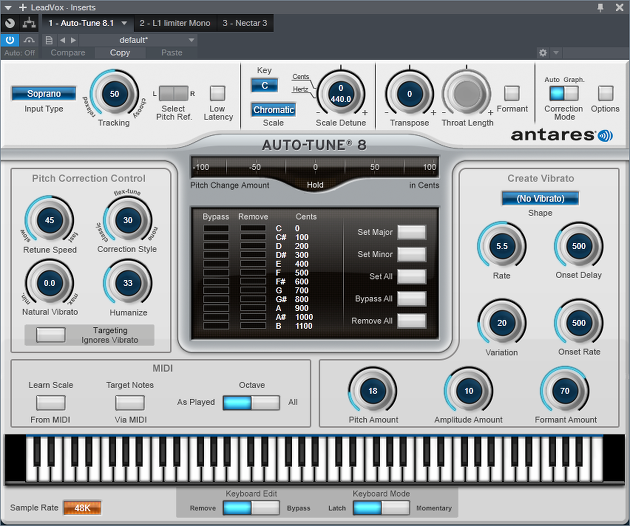
Task: Open the Key C selector
Action: pos(264,85)
